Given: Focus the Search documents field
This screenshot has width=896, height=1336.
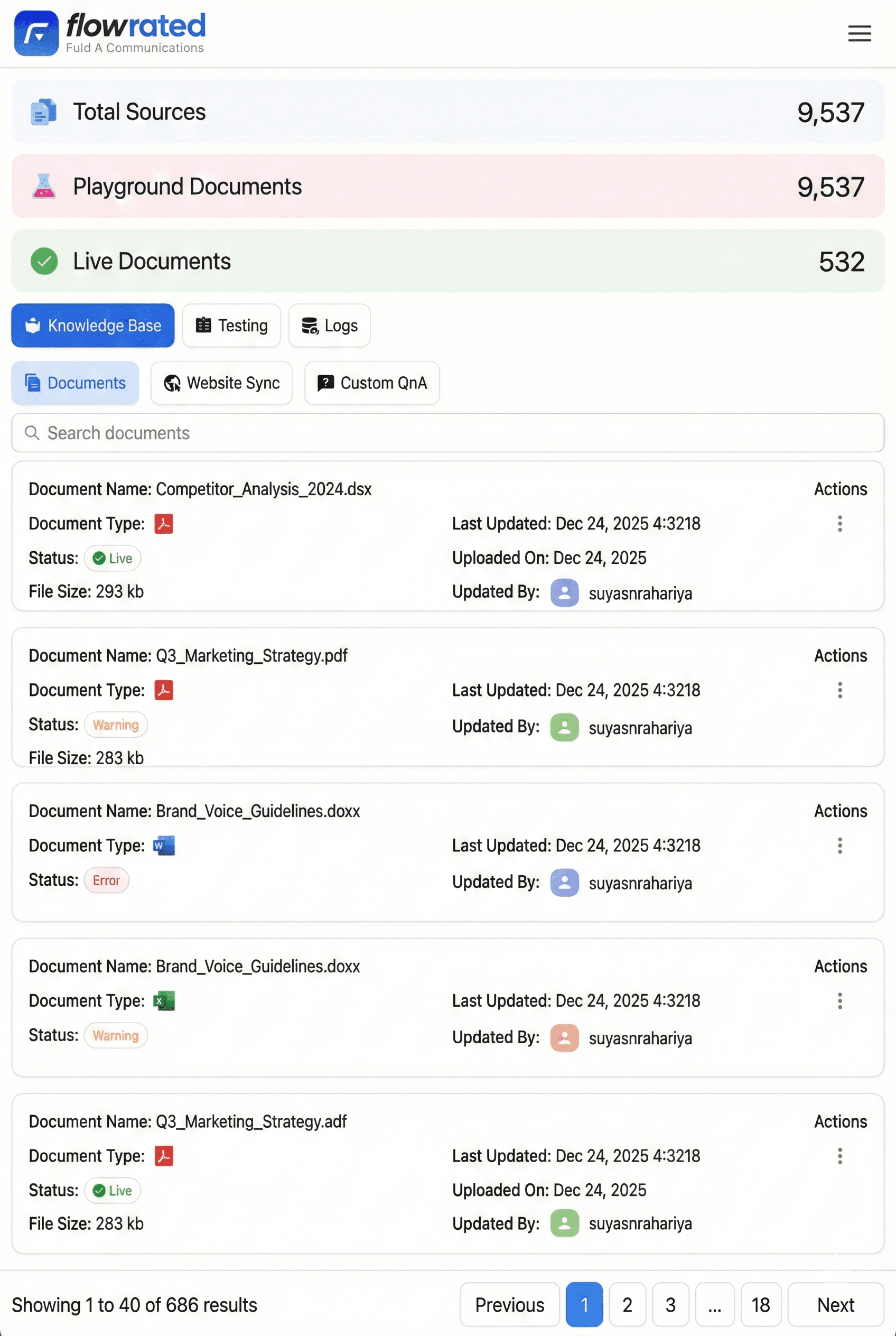Looking at the screenshot, I should click(x=448, y=433).
